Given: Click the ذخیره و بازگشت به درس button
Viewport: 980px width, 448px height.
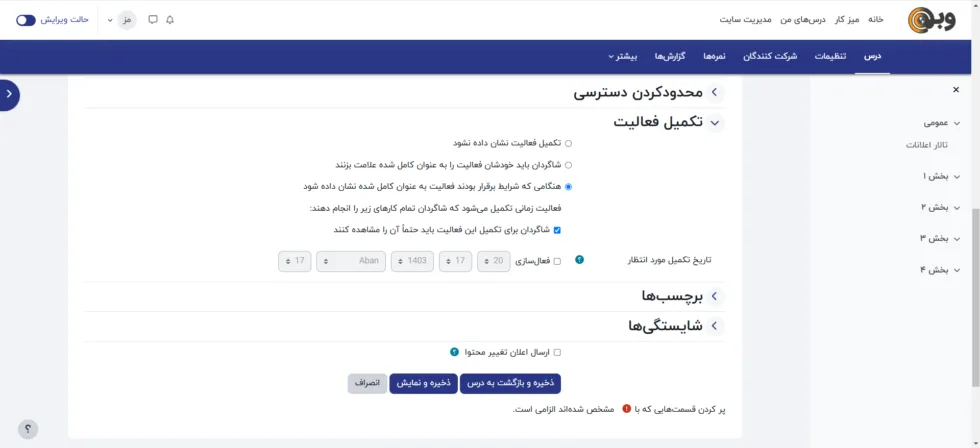Looking at the screenshot, I should 511,383.
